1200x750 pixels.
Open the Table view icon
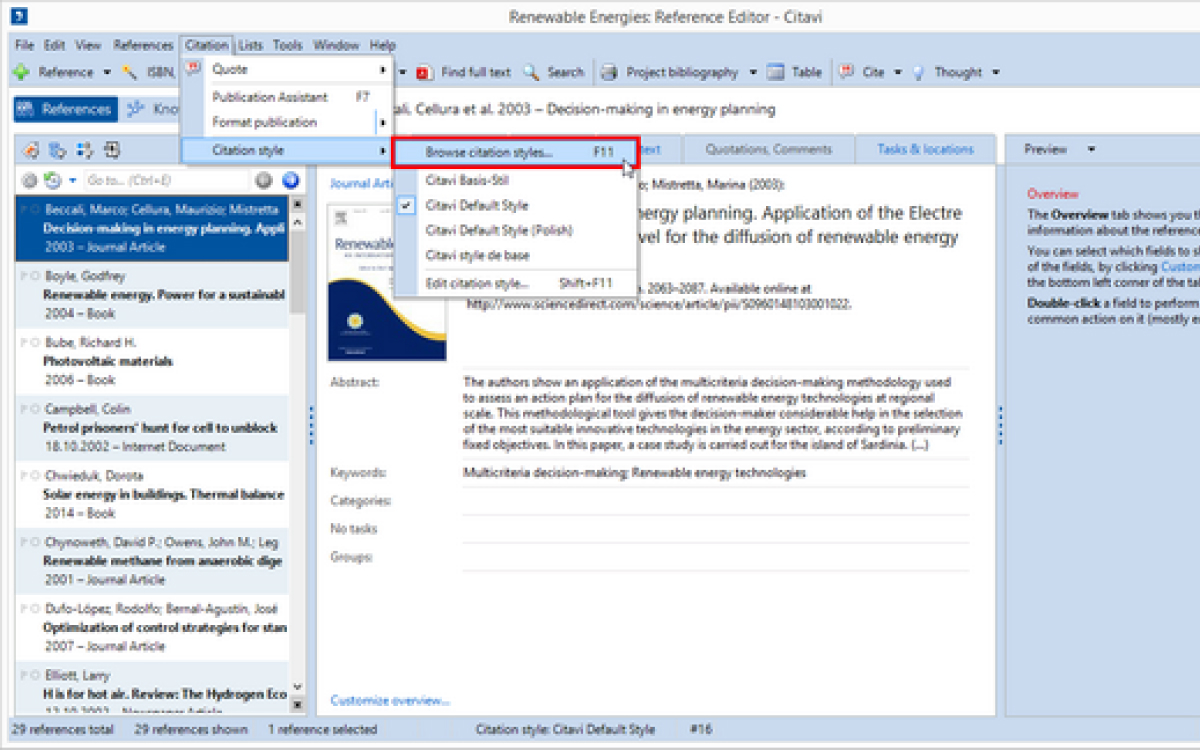coord(775,72)
